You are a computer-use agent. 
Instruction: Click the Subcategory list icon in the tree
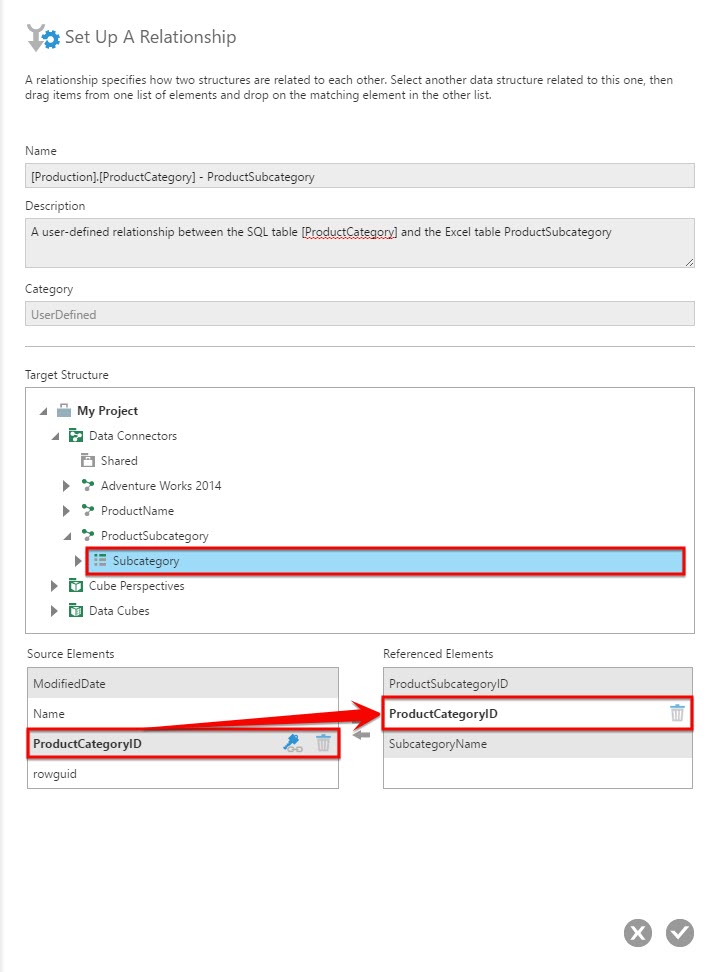pos(101,561)
